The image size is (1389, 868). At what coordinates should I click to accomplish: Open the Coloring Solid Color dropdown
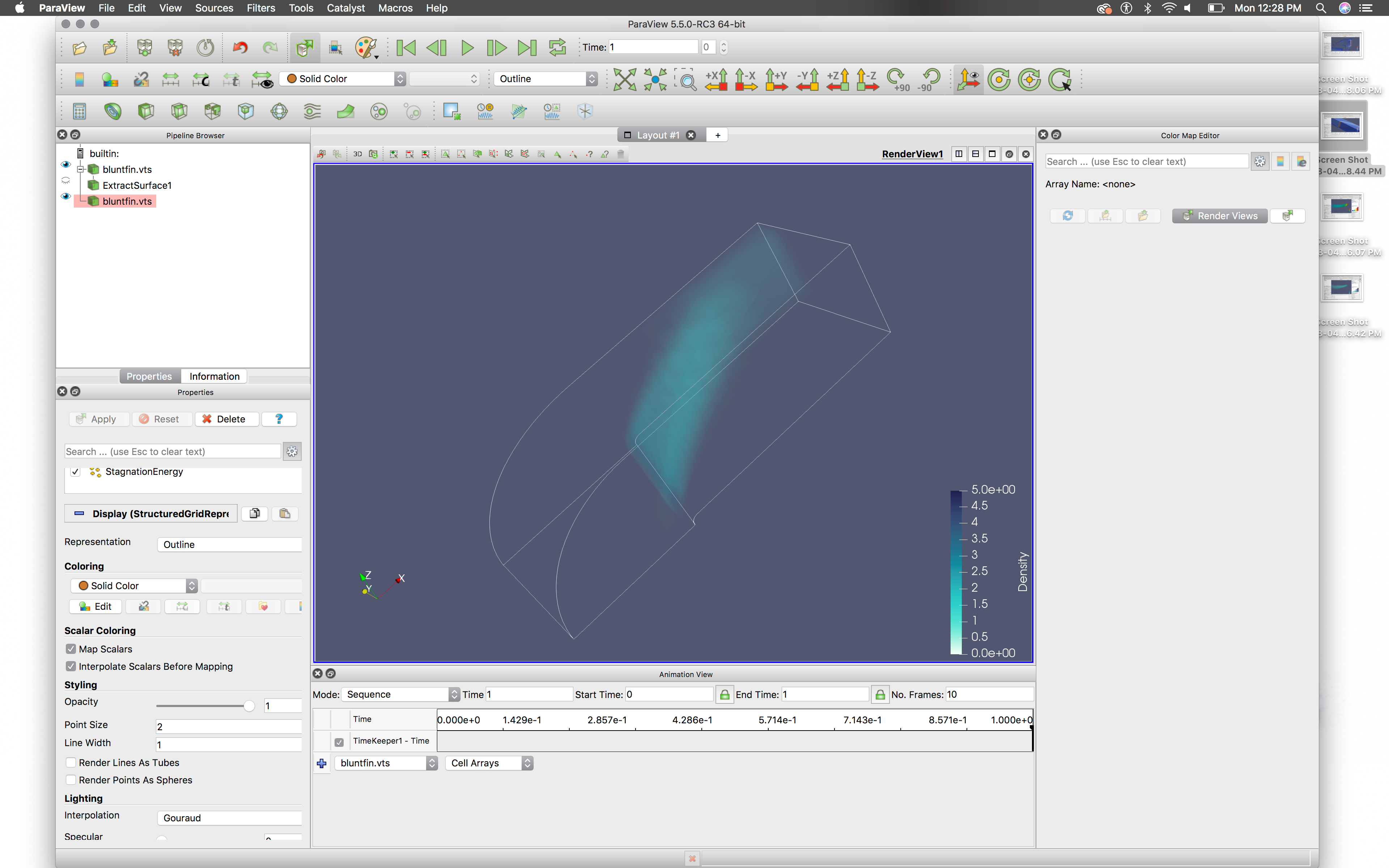[x=134, y=586]
